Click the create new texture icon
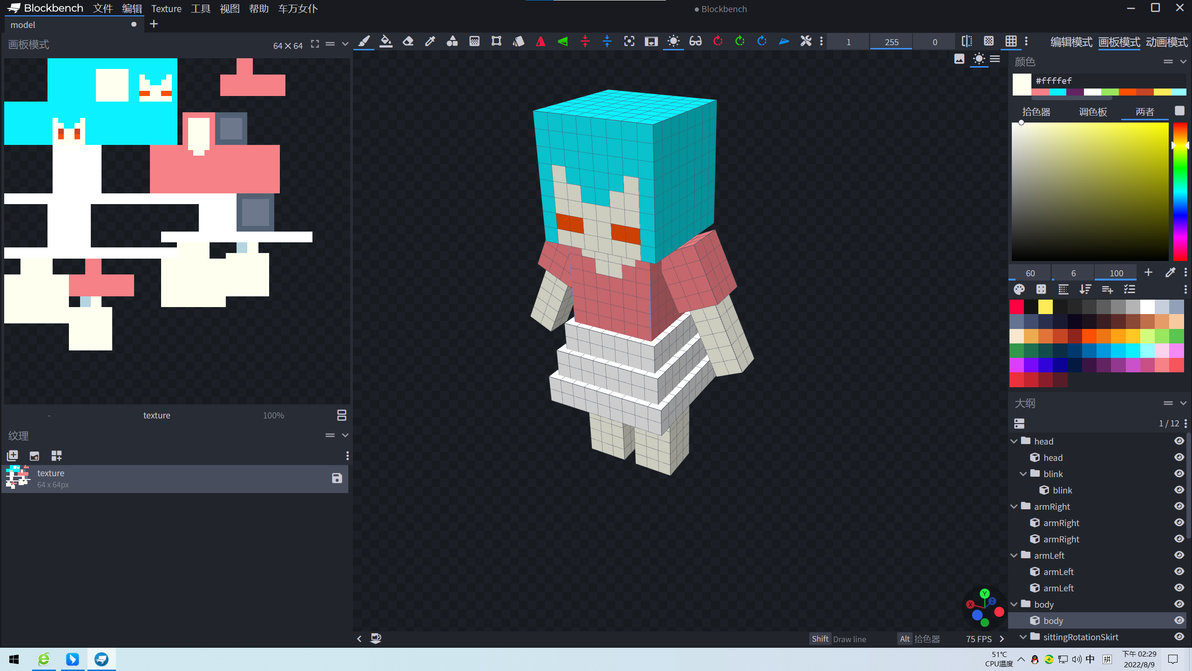The height and width of the screenshot is (671, 1192). 12,456
